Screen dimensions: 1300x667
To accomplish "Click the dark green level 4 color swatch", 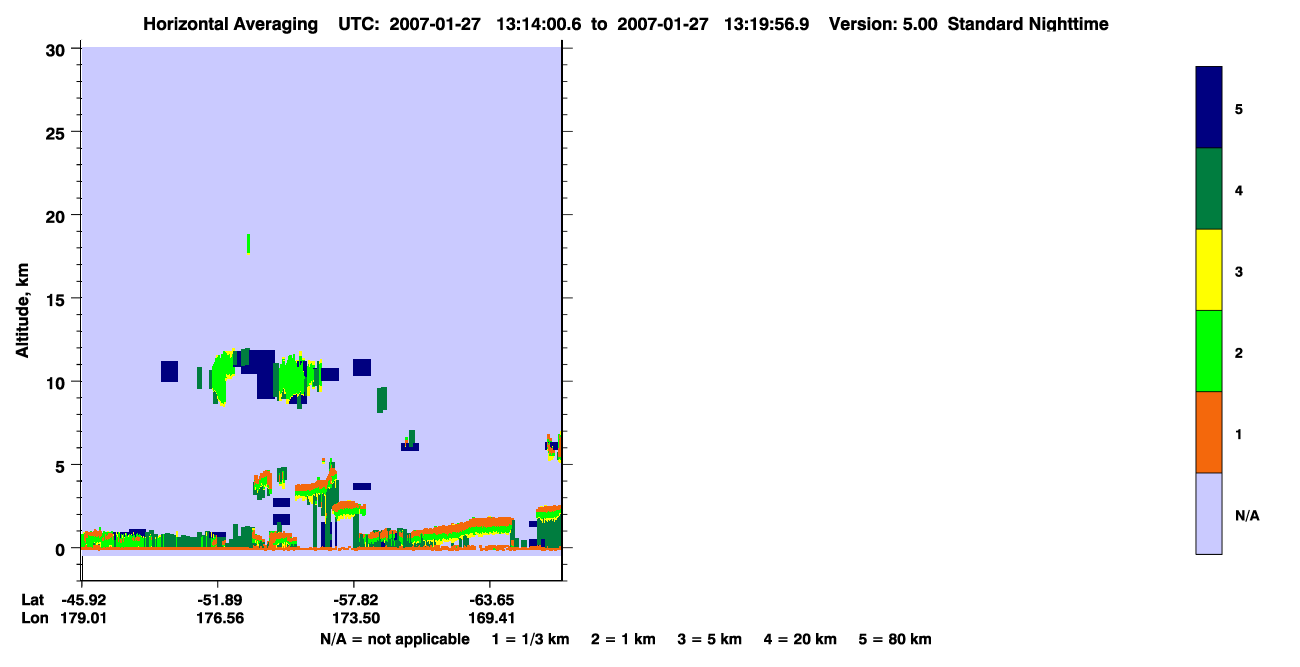I will 1209,189.
